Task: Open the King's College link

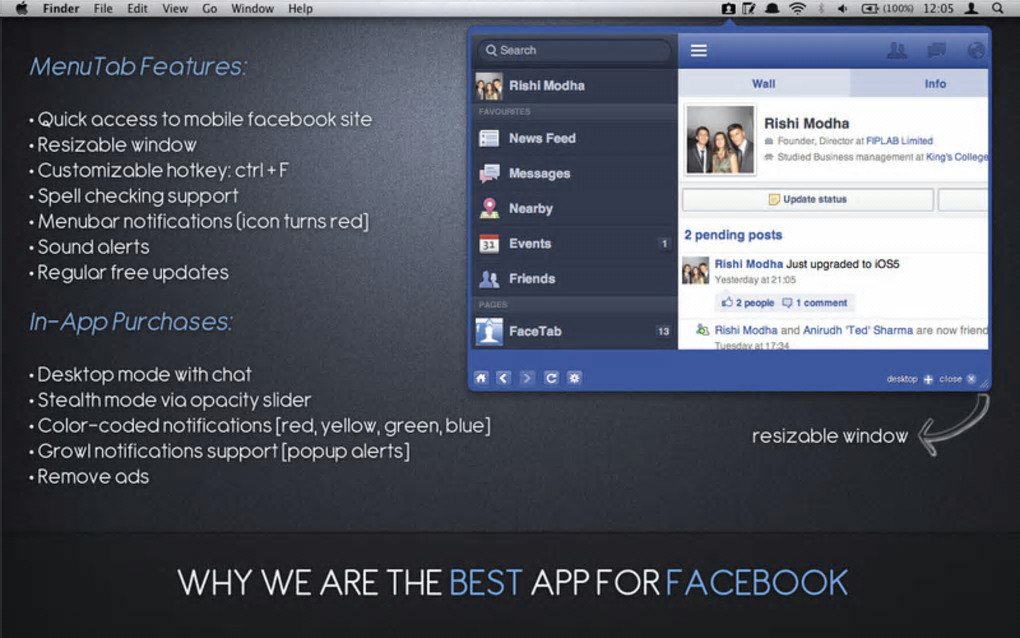Action: [956, 157]
